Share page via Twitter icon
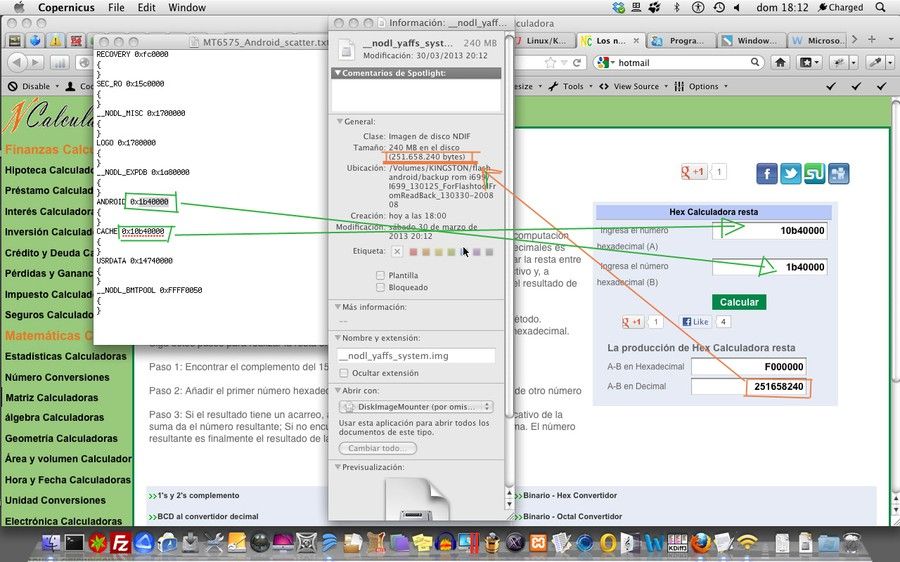Screen dimensions: 900x562 coord(790,173)
